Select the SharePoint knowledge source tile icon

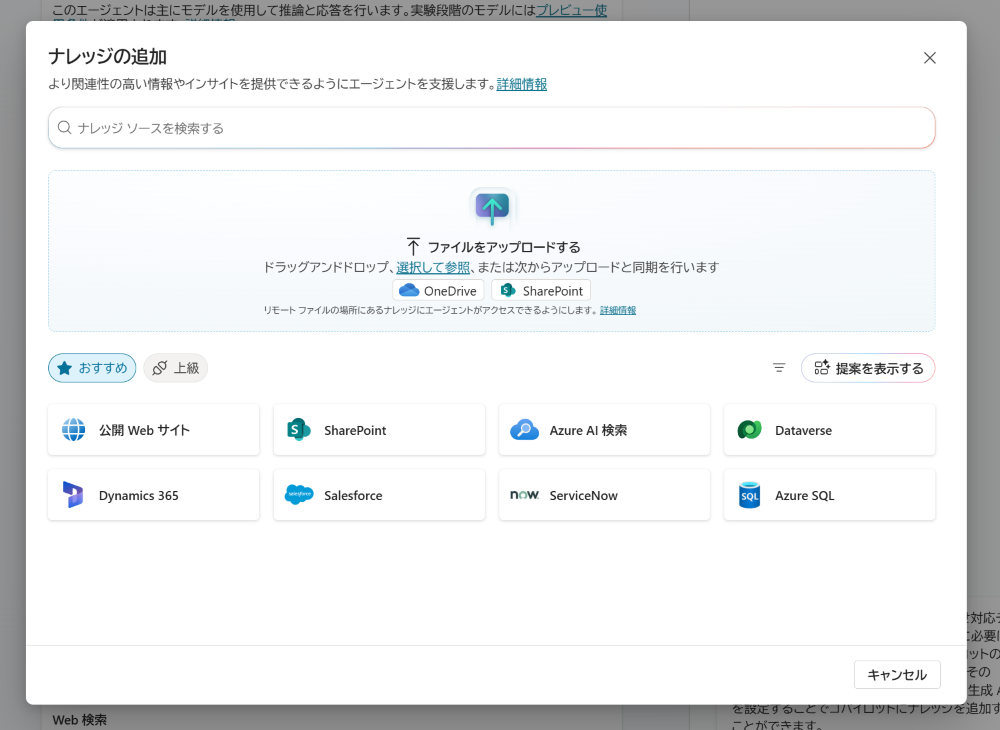[x=299, y=430]
